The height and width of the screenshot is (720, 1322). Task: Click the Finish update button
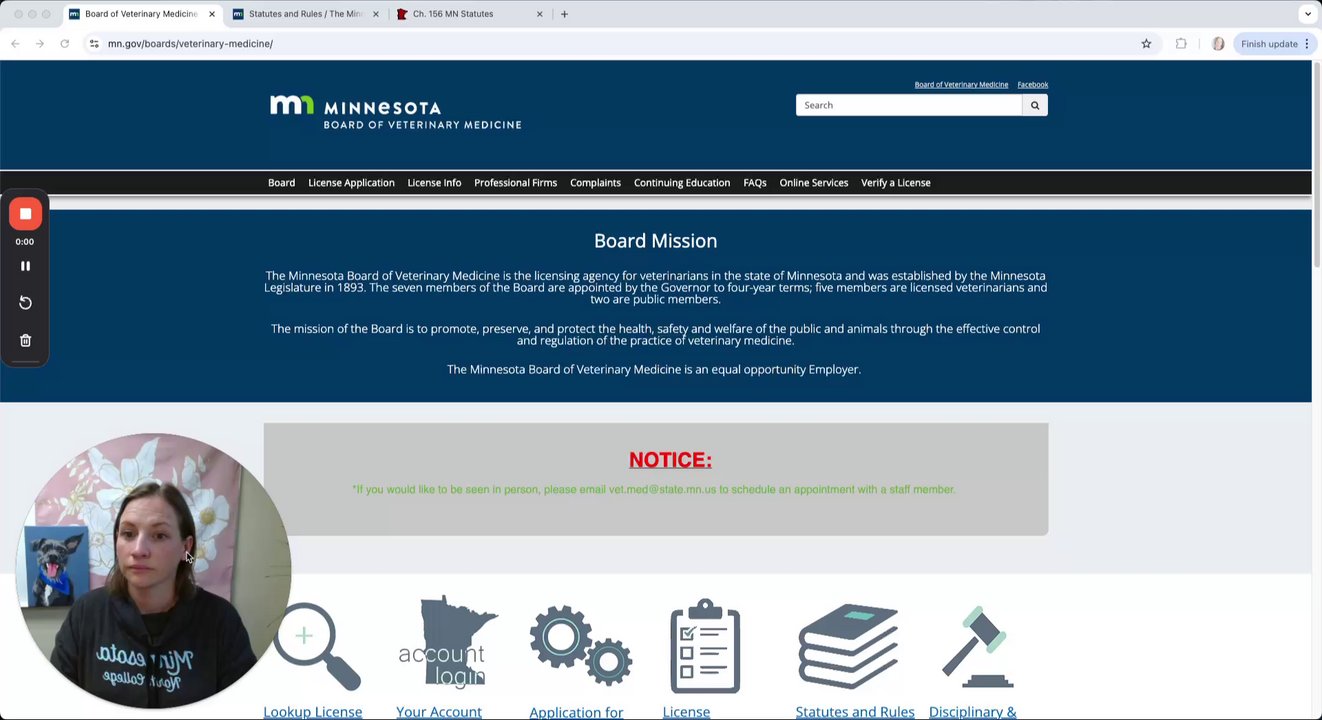click(x=1275, y=44)
